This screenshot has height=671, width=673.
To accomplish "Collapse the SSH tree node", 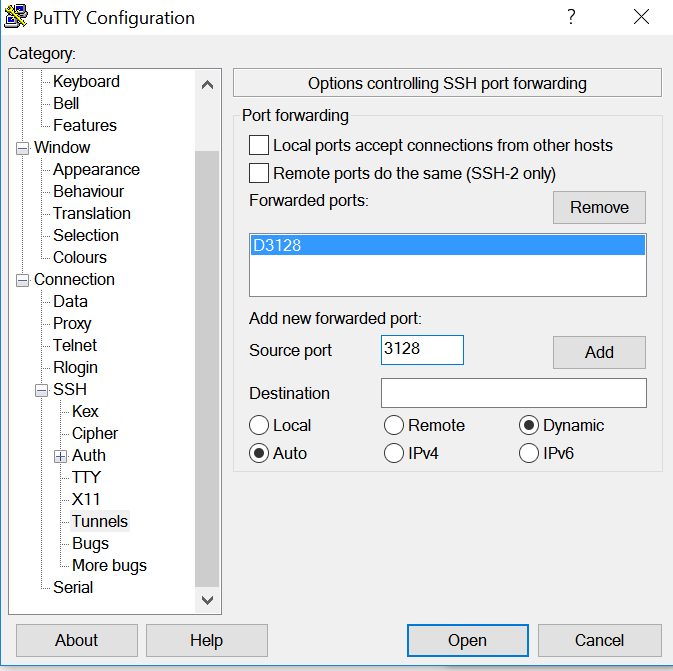I will pyautogui.click(x=42, y=391).
